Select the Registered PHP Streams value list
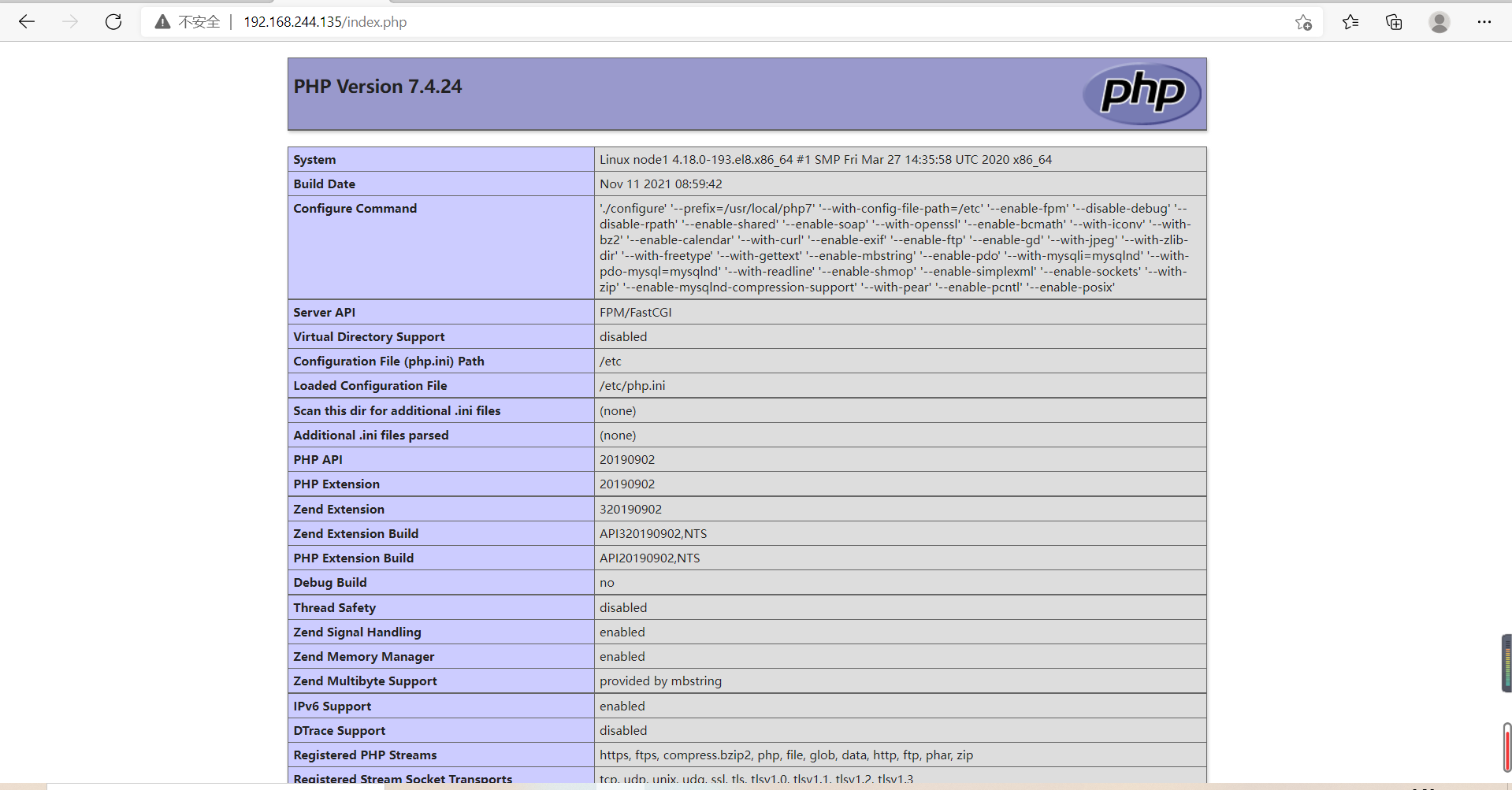1512x790 pixels. click(x=786, y=755)
